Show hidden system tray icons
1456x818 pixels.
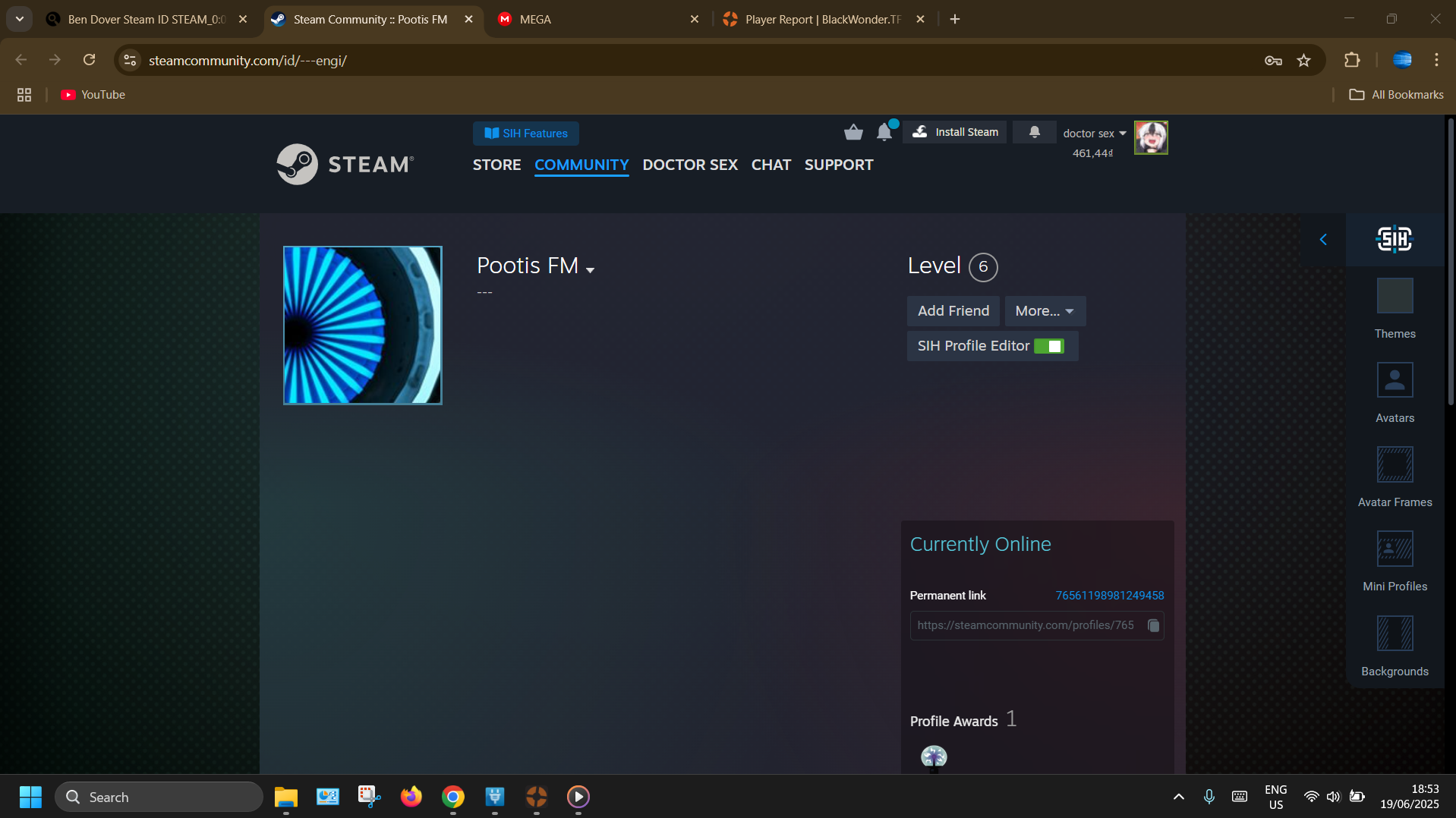click(1178, 797)
